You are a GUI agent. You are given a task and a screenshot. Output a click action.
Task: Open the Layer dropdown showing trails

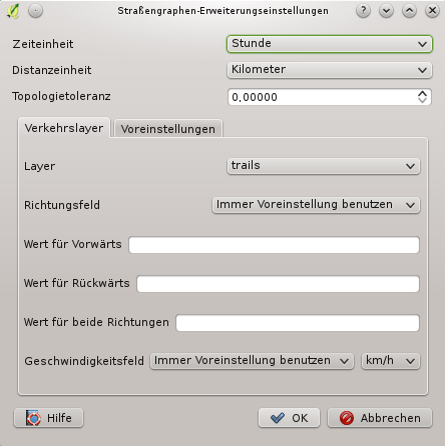tap(323, 166)
